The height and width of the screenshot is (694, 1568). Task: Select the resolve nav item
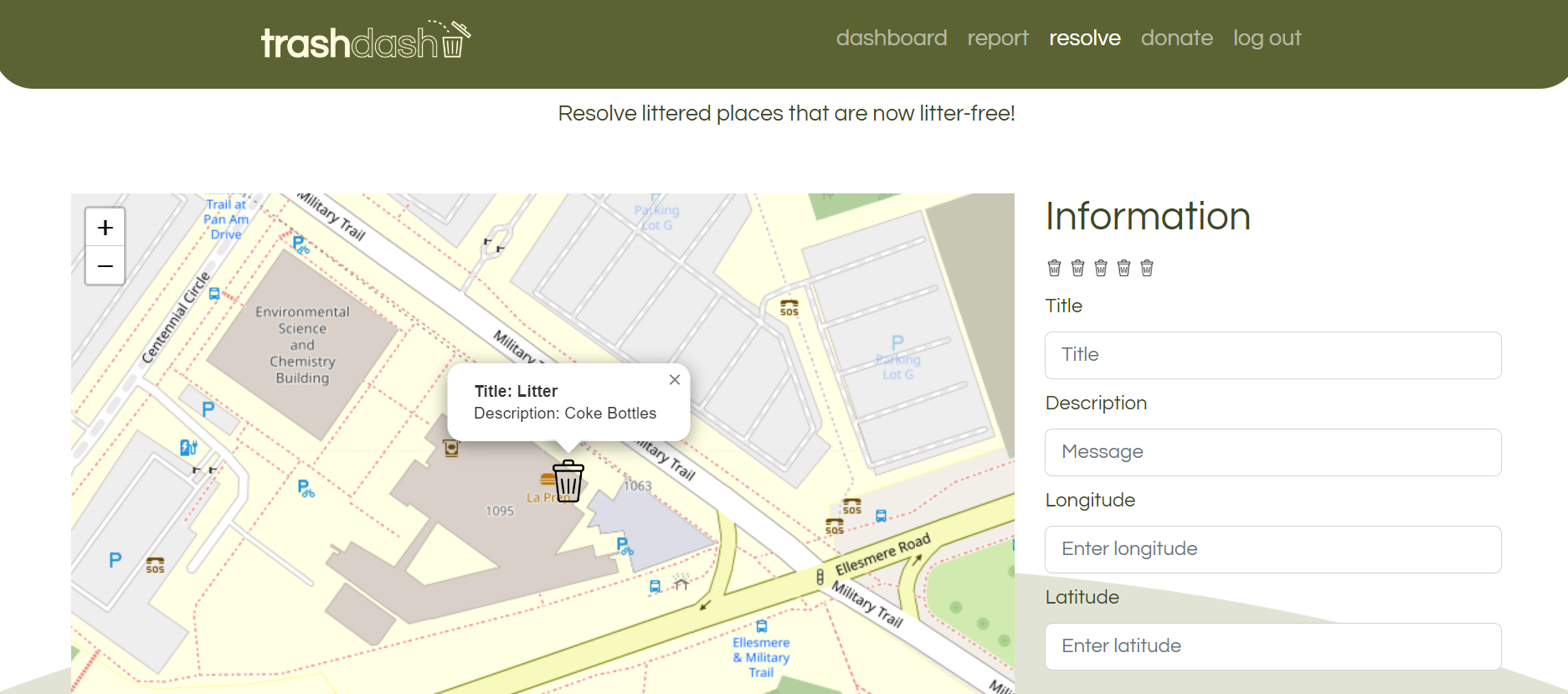1085,38
